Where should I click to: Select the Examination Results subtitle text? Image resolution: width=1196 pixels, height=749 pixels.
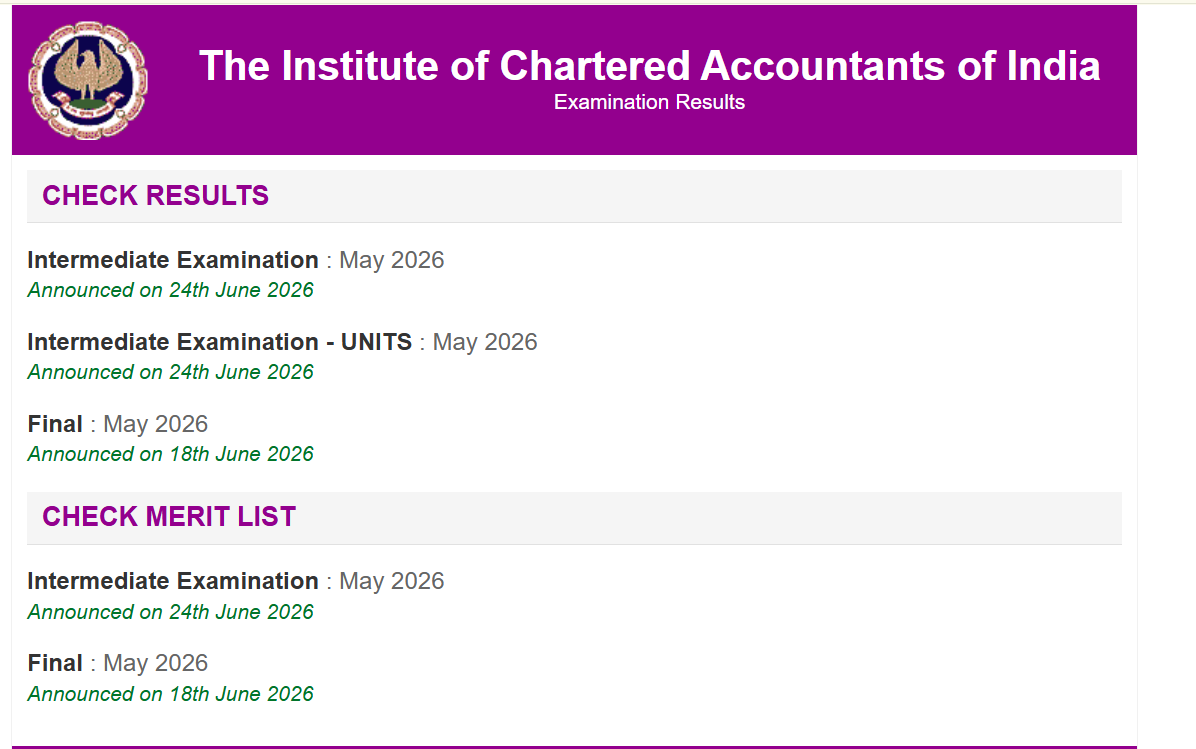click(649, 102)
